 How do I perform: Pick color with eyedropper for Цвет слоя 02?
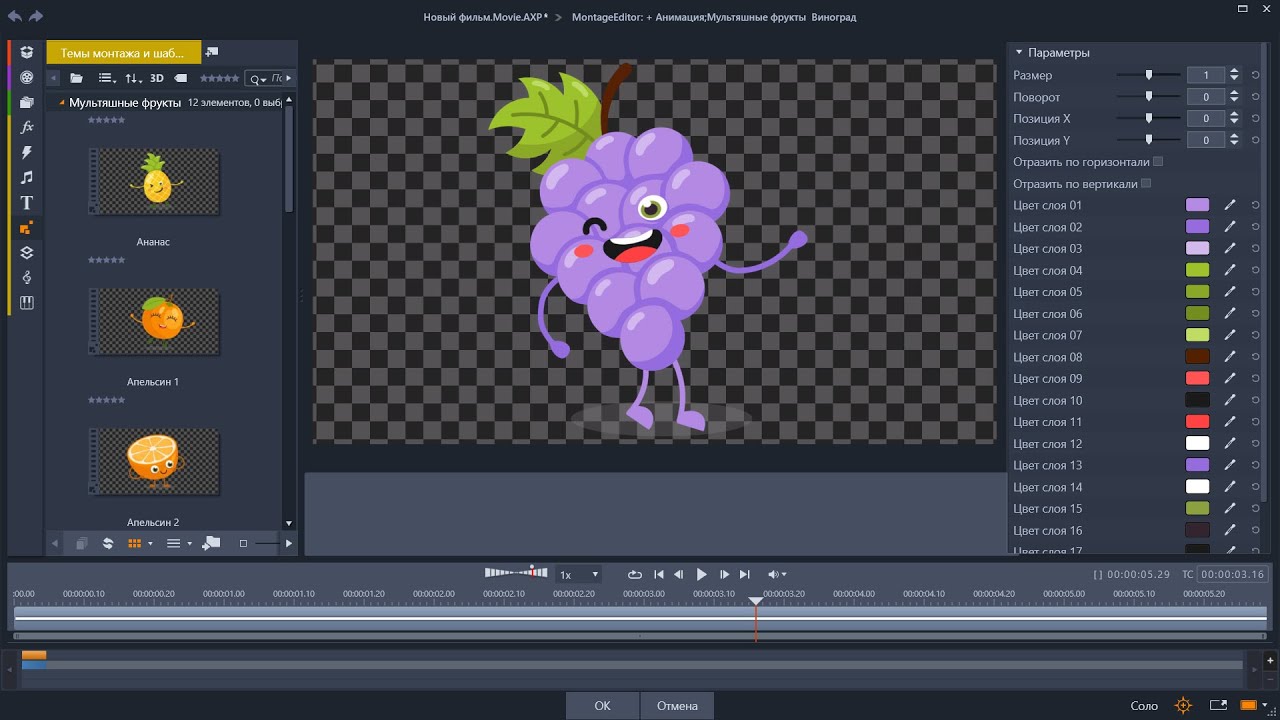1230,227
